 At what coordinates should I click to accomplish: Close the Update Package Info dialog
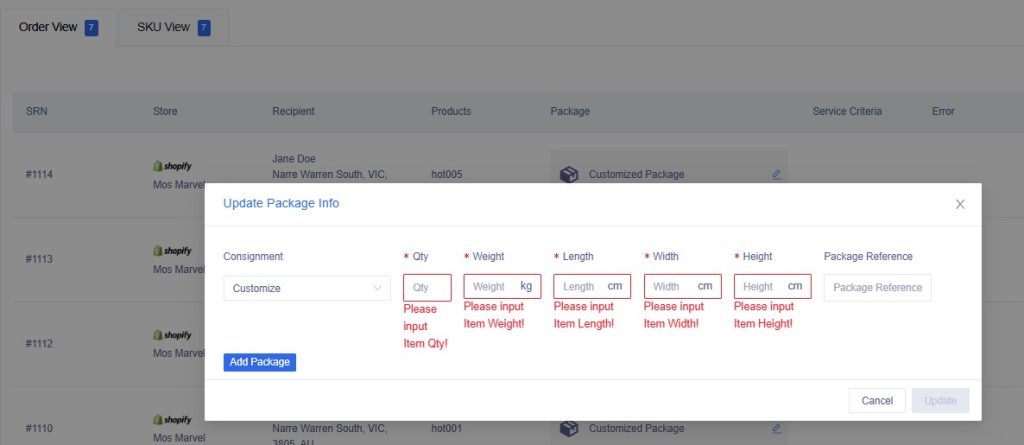tap(960, 204)
